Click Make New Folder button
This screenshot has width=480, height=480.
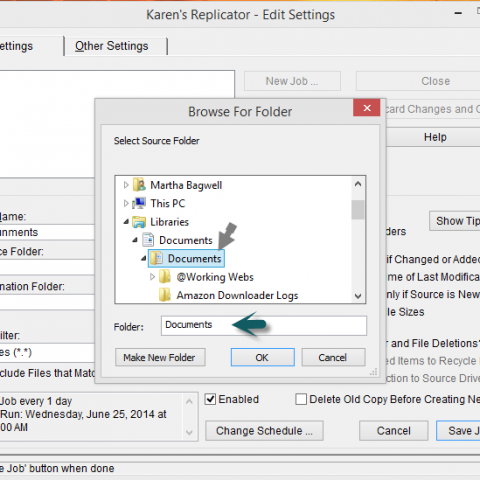click(160, 357)
